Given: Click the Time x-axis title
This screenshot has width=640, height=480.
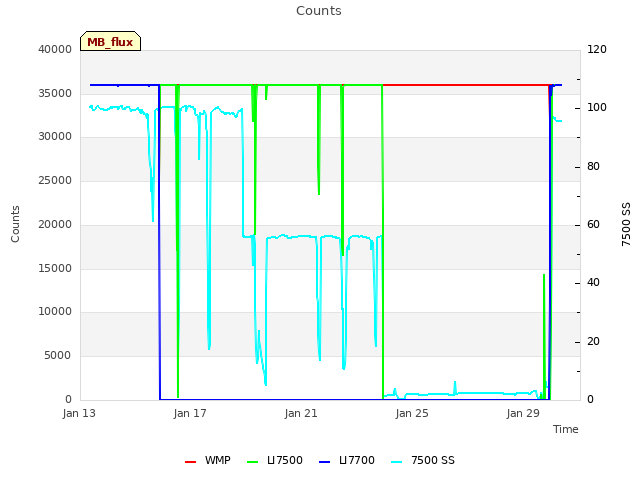Looking at the screenshot, I should (x=566, y=429).
